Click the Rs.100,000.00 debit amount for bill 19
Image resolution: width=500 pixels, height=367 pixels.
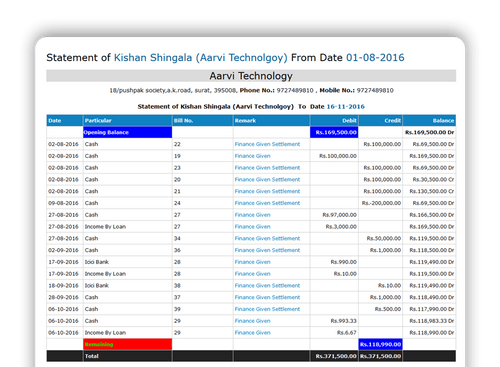338,156
